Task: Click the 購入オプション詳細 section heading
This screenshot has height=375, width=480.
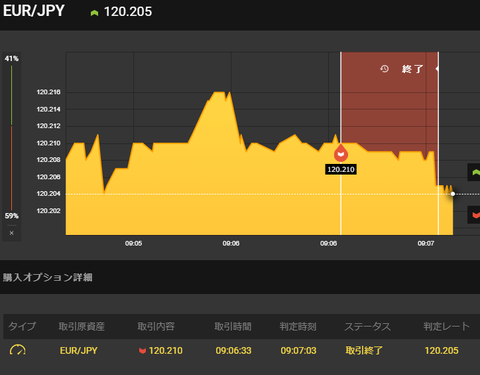Action: tap(48, 277)
